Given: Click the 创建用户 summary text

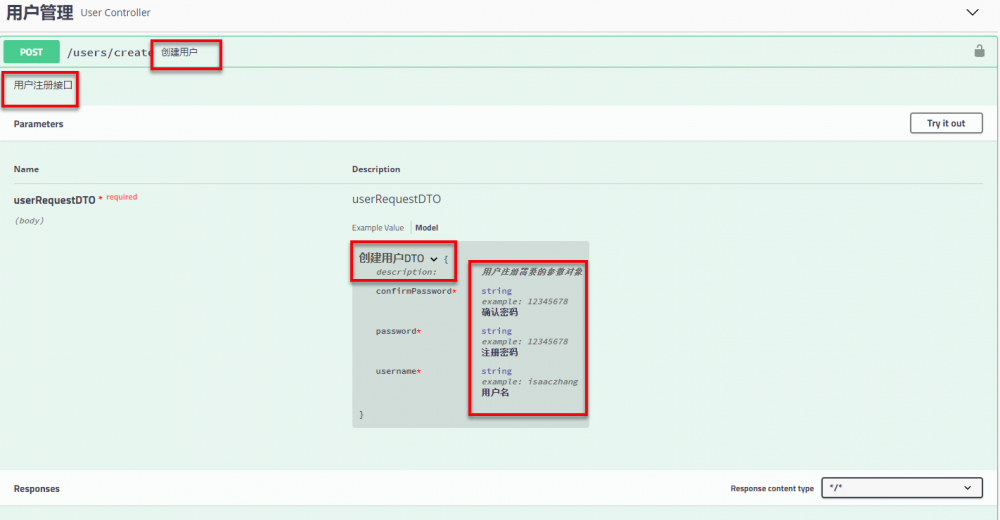Looking at the screenshot, I should 179,52.
